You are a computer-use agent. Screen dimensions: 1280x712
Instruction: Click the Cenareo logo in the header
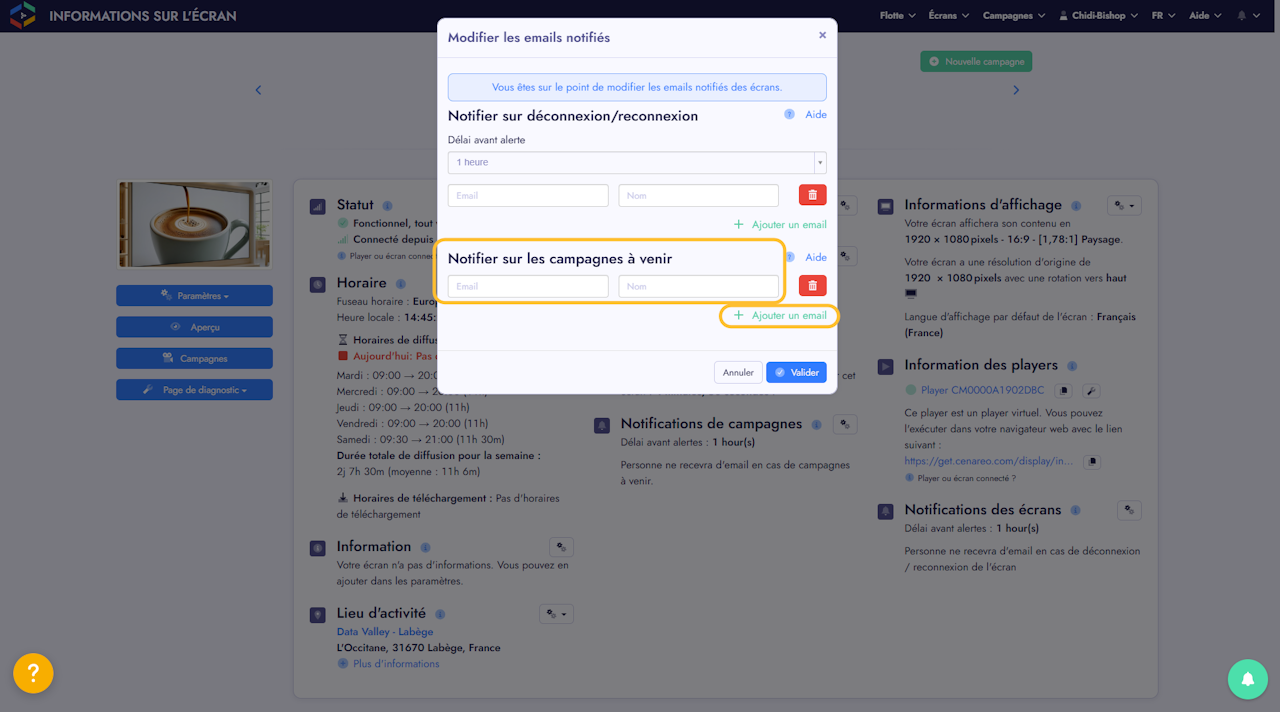click(x=22, y=16)
